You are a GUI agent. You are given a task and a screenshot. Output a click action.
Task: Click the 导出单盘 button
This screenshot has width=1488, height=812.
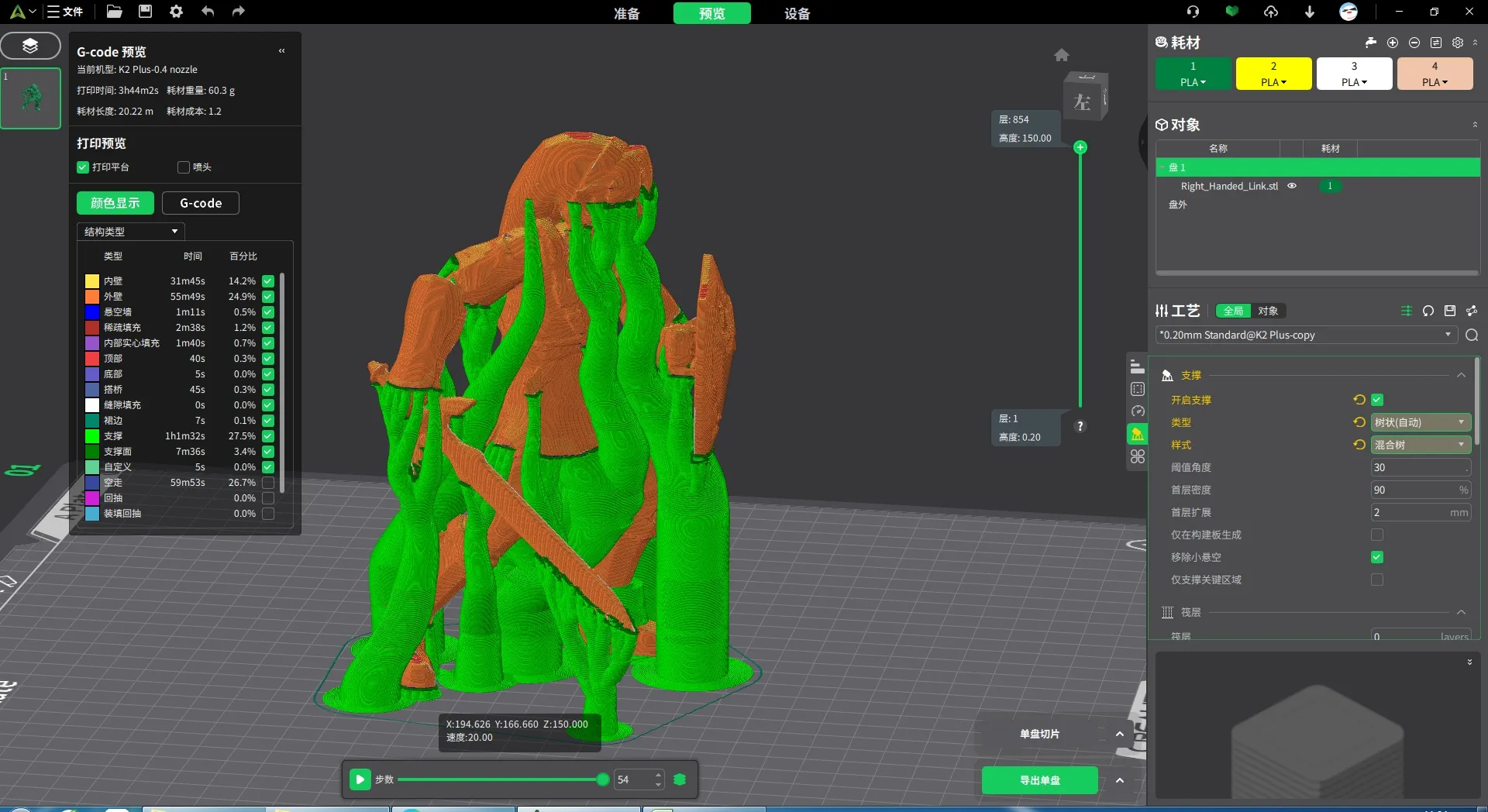pyautogui.click(x=1040, y=780)
